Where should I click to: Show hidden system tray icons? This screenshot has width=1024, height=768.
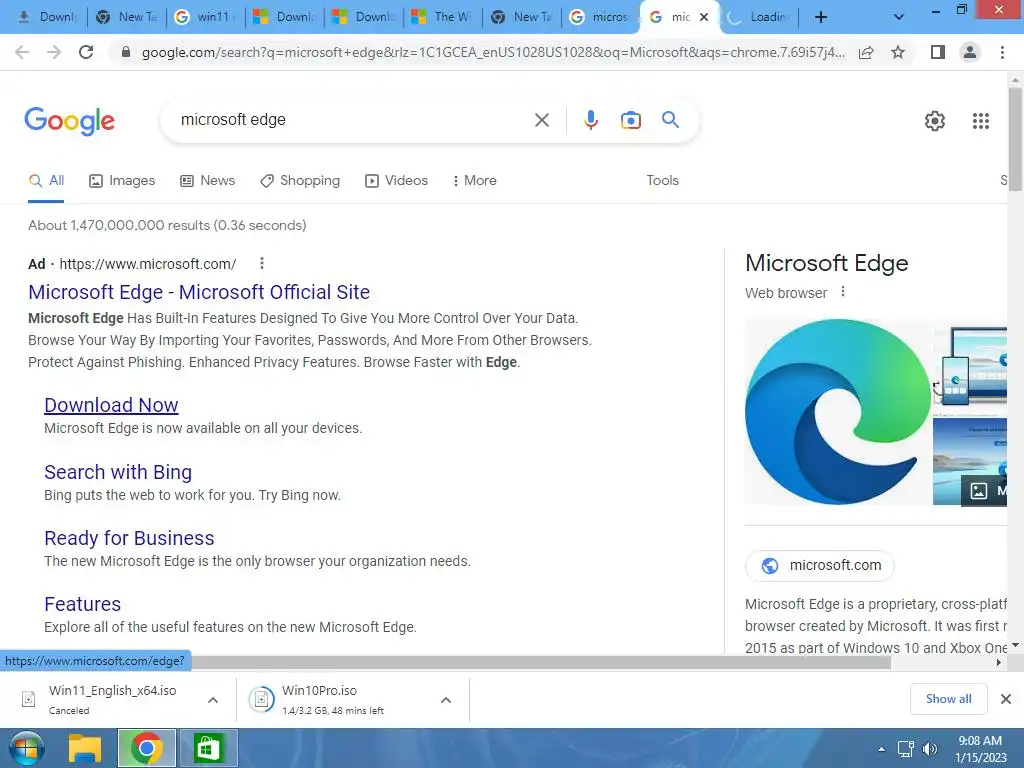click(x=882, y=749)
